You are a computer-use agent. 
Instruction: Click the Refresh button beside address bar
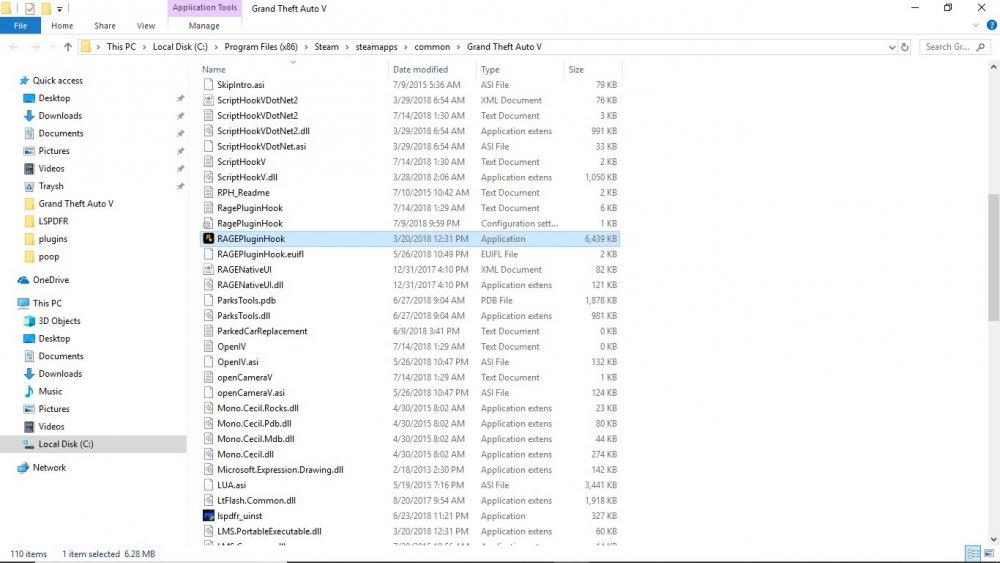[904, 47]
